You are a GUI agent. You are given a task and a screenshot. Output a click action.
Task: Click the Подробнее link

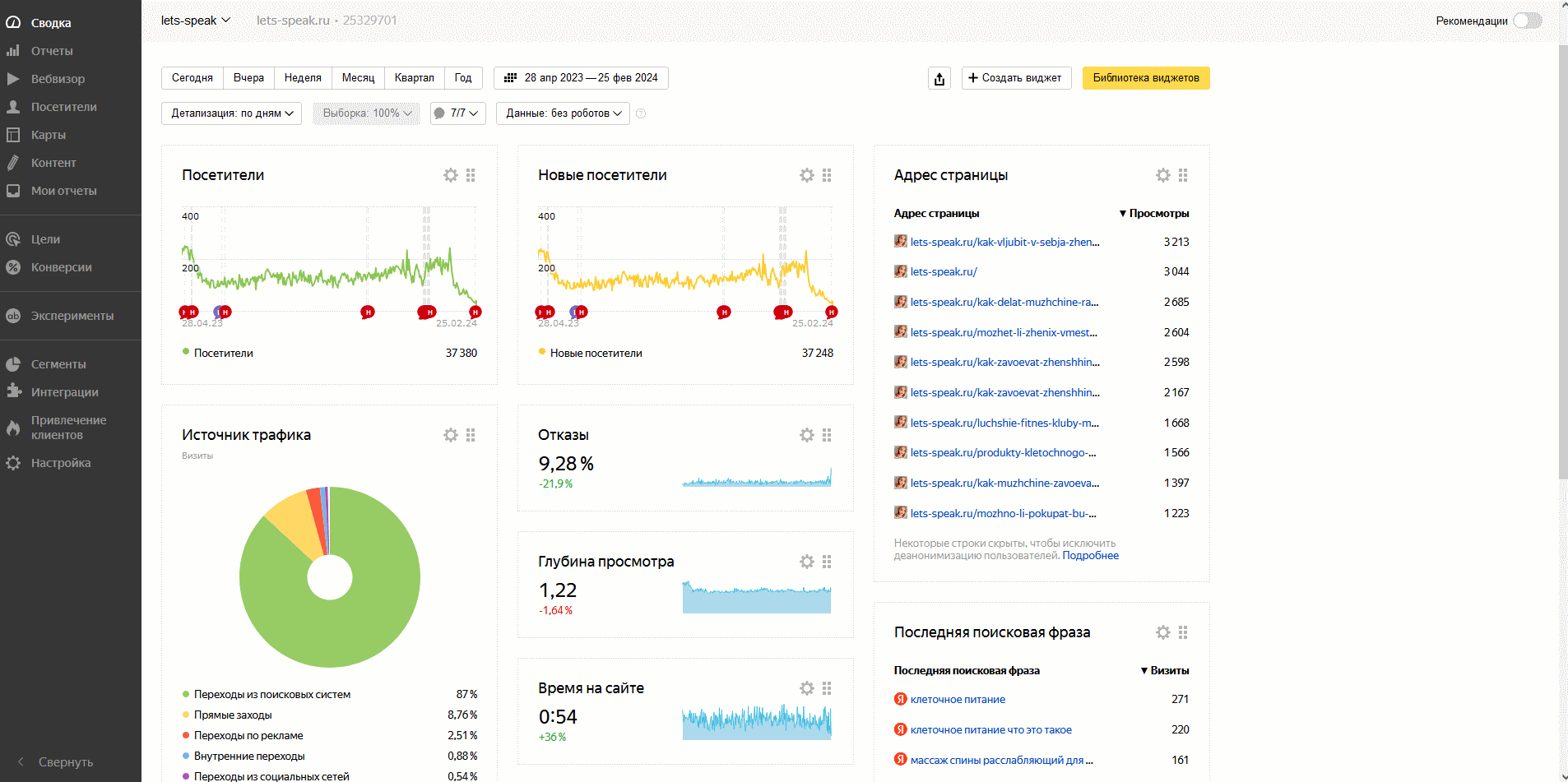pos(1090,556)
